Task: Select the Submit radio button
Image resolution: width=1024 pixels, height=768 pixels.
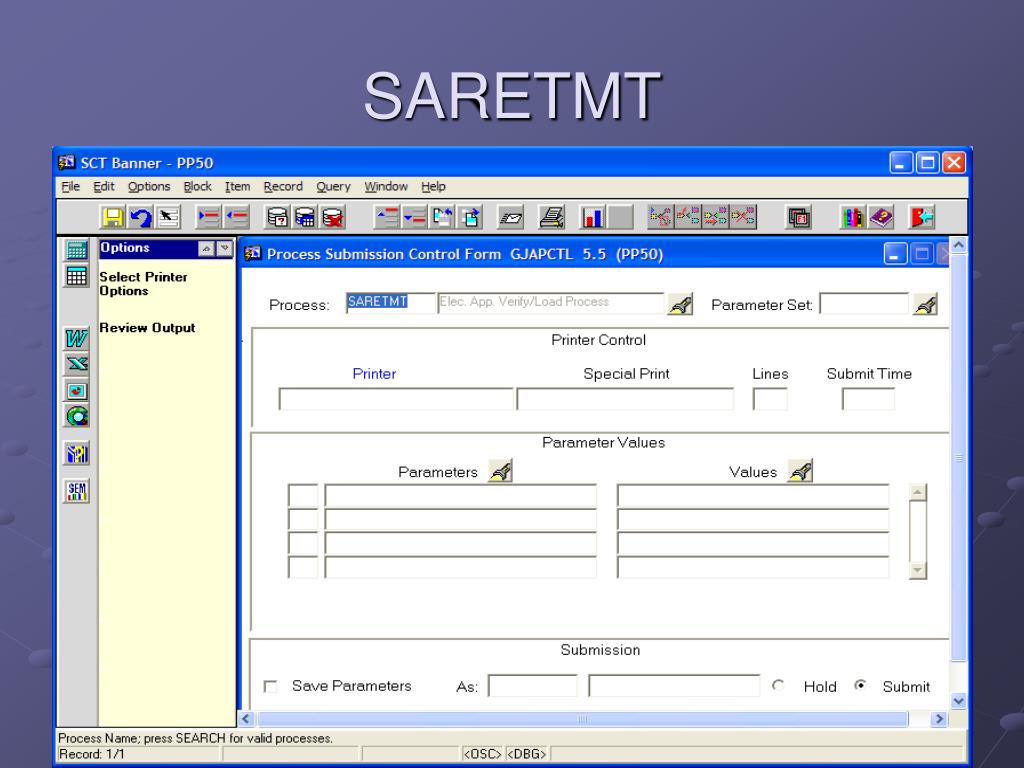Action: (x=861, y=686)
